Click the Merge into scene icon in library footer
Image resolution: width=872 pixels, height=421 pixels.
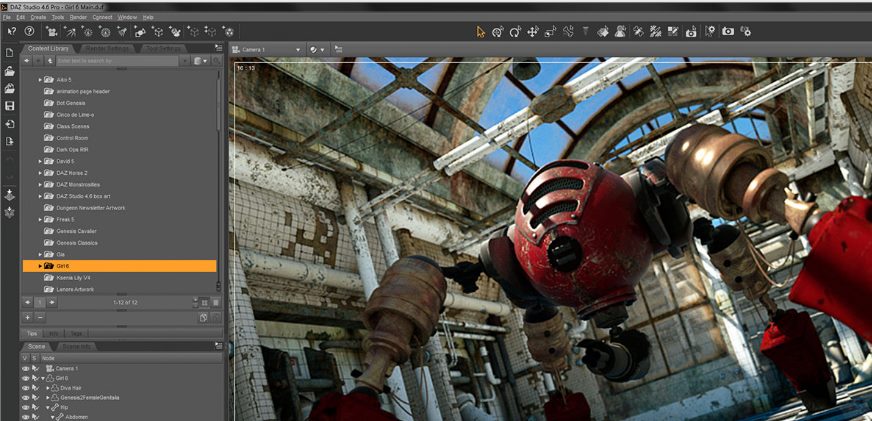pyautogui.click(x=204, y=317)
